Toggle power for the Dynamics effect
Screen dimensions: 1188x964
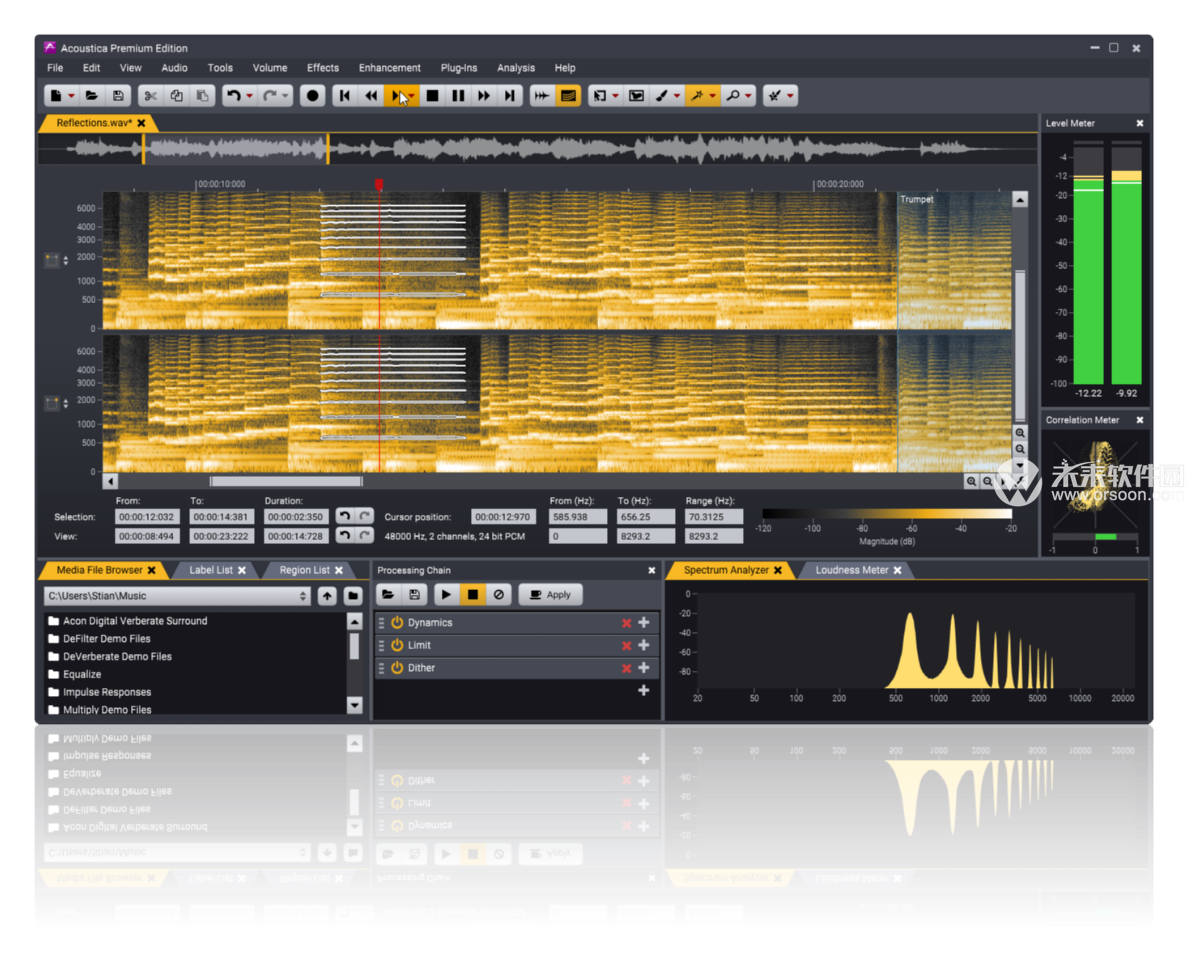(397, 622)
